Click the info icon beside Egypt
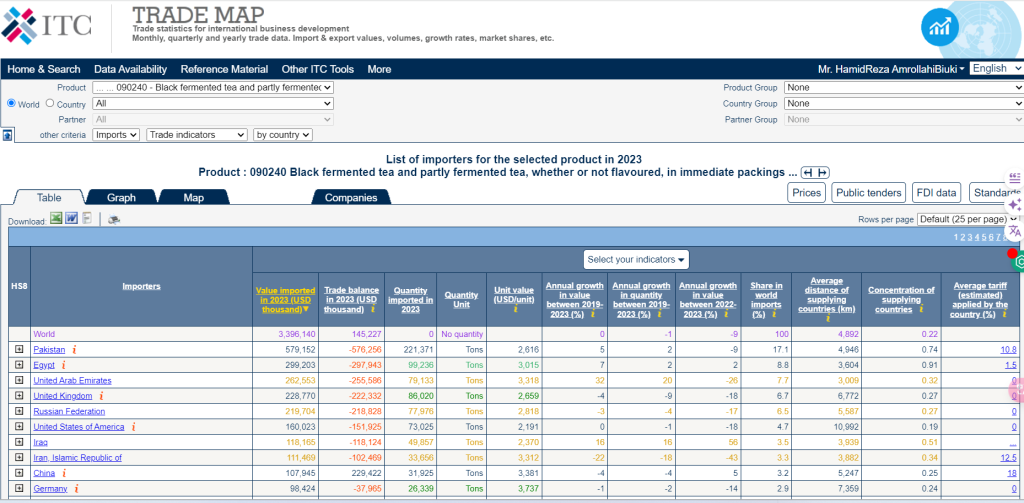This screenshot has width=1024, height=503. tap(63, 365)
